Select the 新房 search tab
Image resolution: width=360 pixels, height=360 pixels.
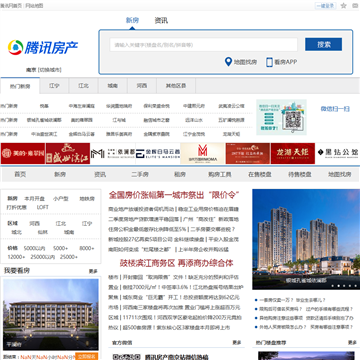point(132,20)
